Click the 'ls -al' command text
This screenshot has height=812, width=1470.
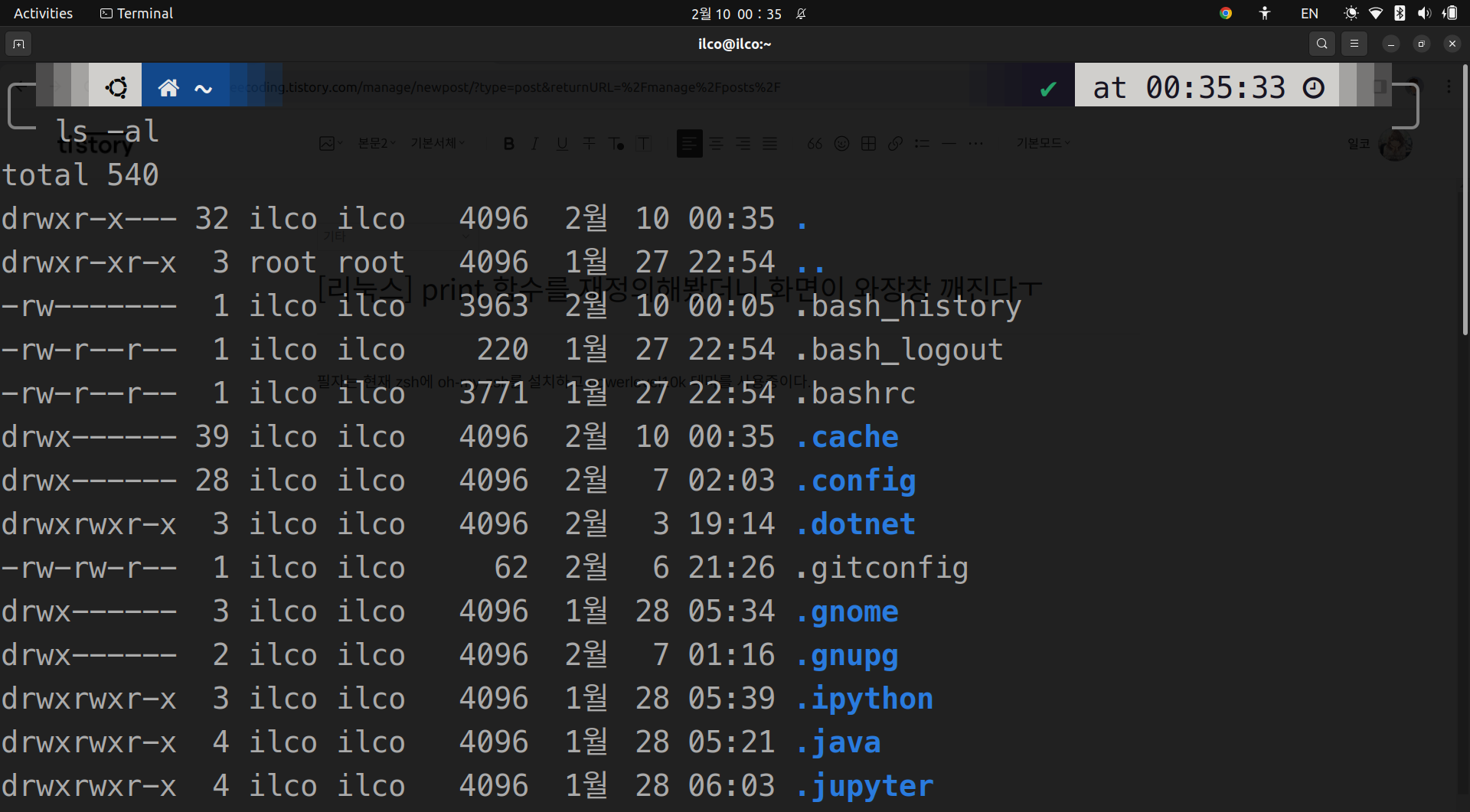point(107,132)
